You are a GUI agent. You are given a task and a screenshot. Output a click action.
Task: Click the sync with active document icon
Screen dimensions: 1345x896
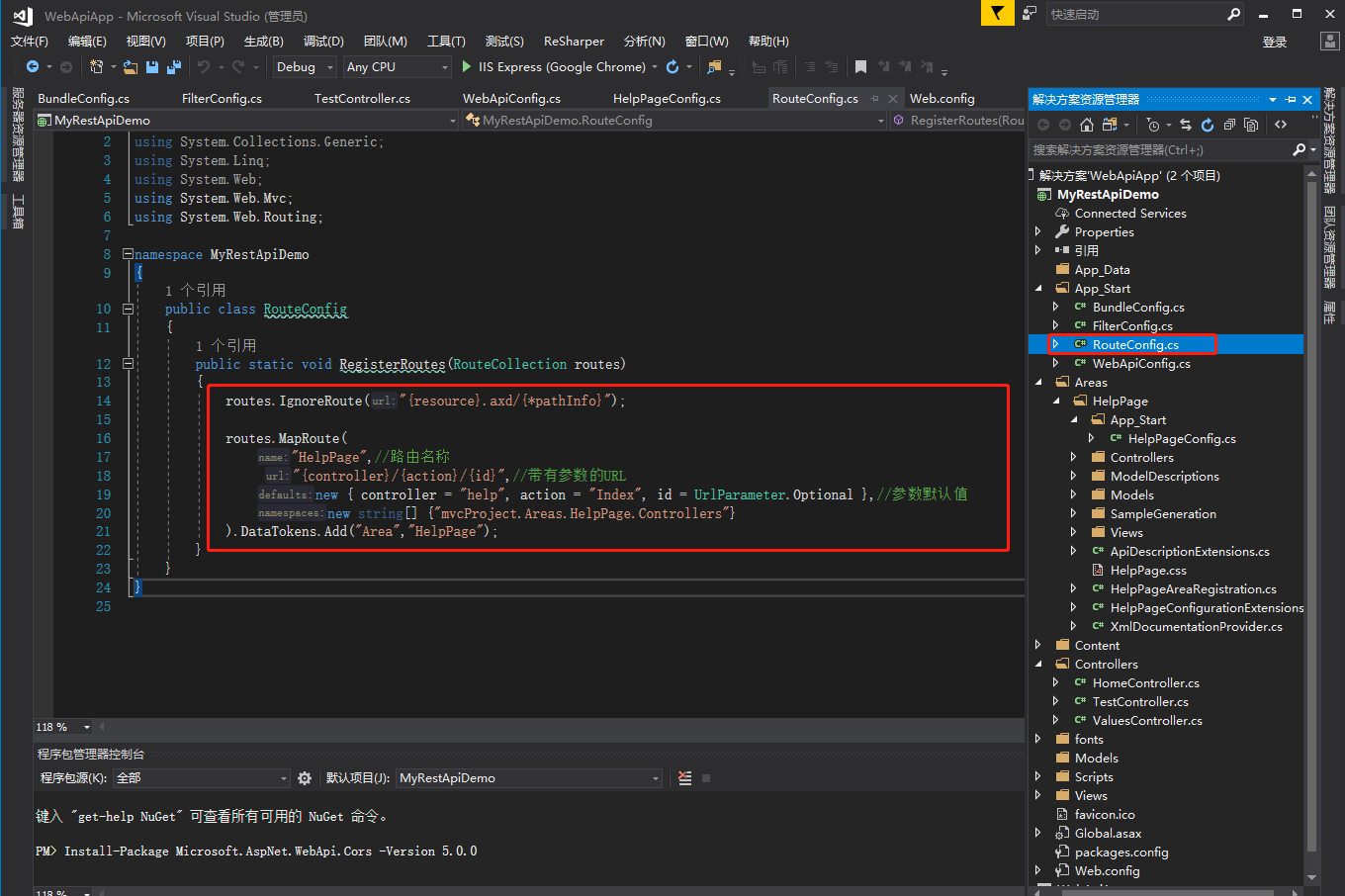coord(1186,125)
